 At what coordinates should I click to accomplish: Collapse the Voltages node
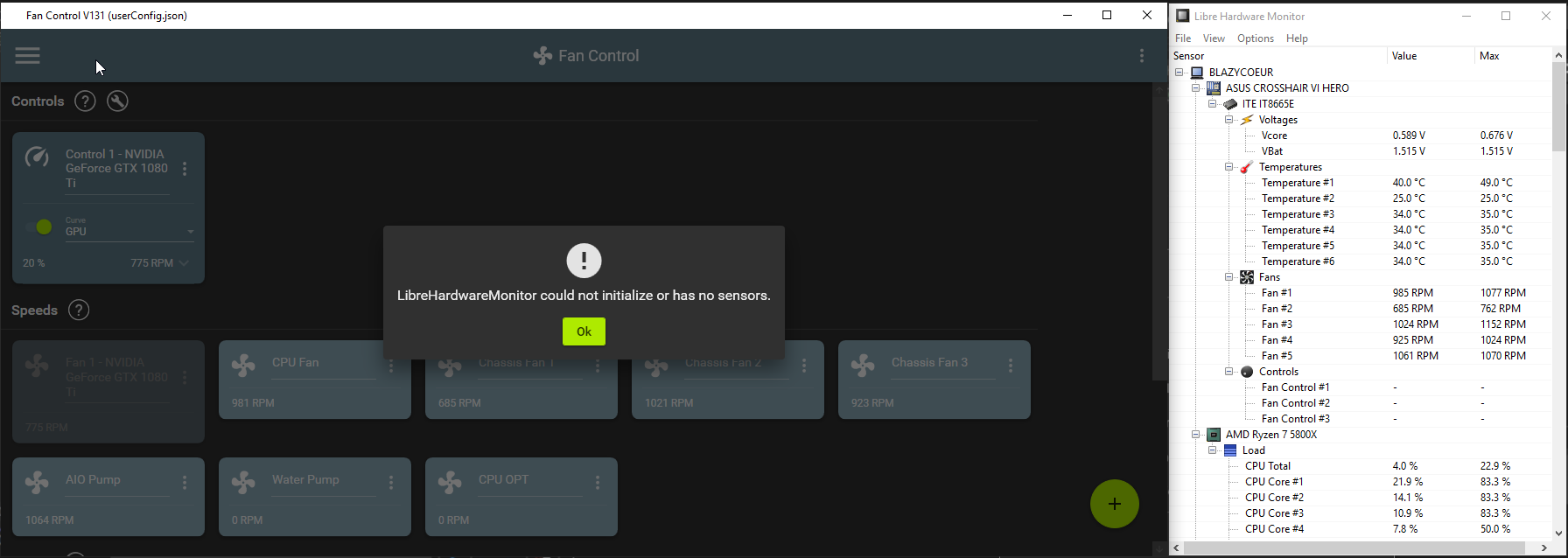click(1229, 120)
